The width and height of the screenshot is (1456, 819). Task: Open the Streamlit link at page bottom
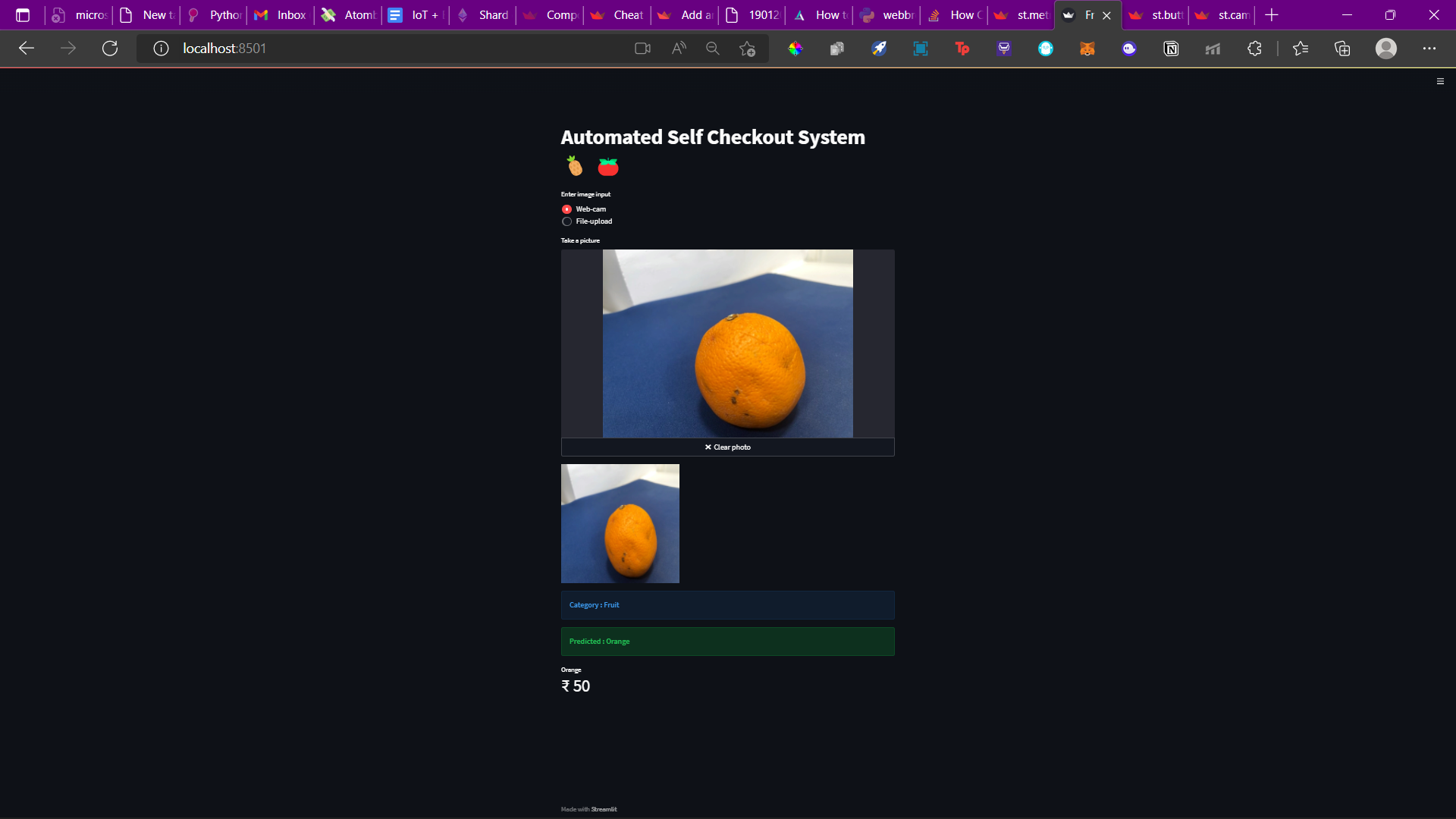pos(603,809)
